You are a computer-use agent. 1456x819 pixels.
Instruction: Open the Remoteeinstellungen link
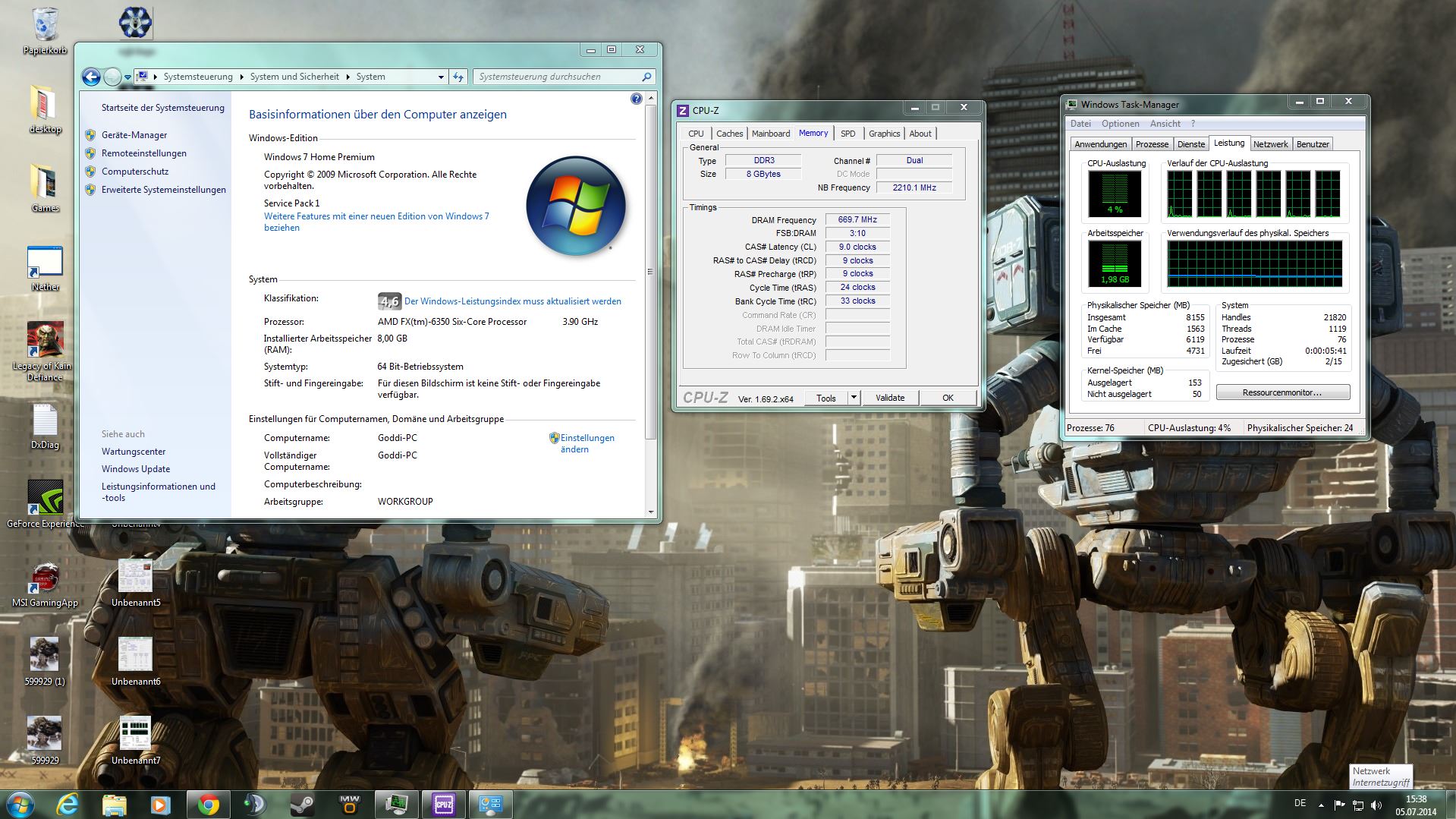pos(144,153)
